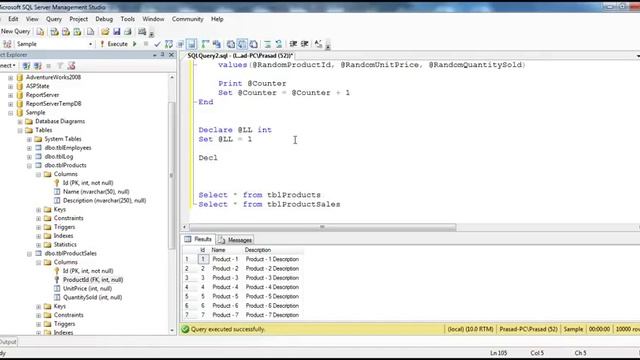Open the Output panel tab
This screenshot has height=360, width=640.
pos(8,342)
